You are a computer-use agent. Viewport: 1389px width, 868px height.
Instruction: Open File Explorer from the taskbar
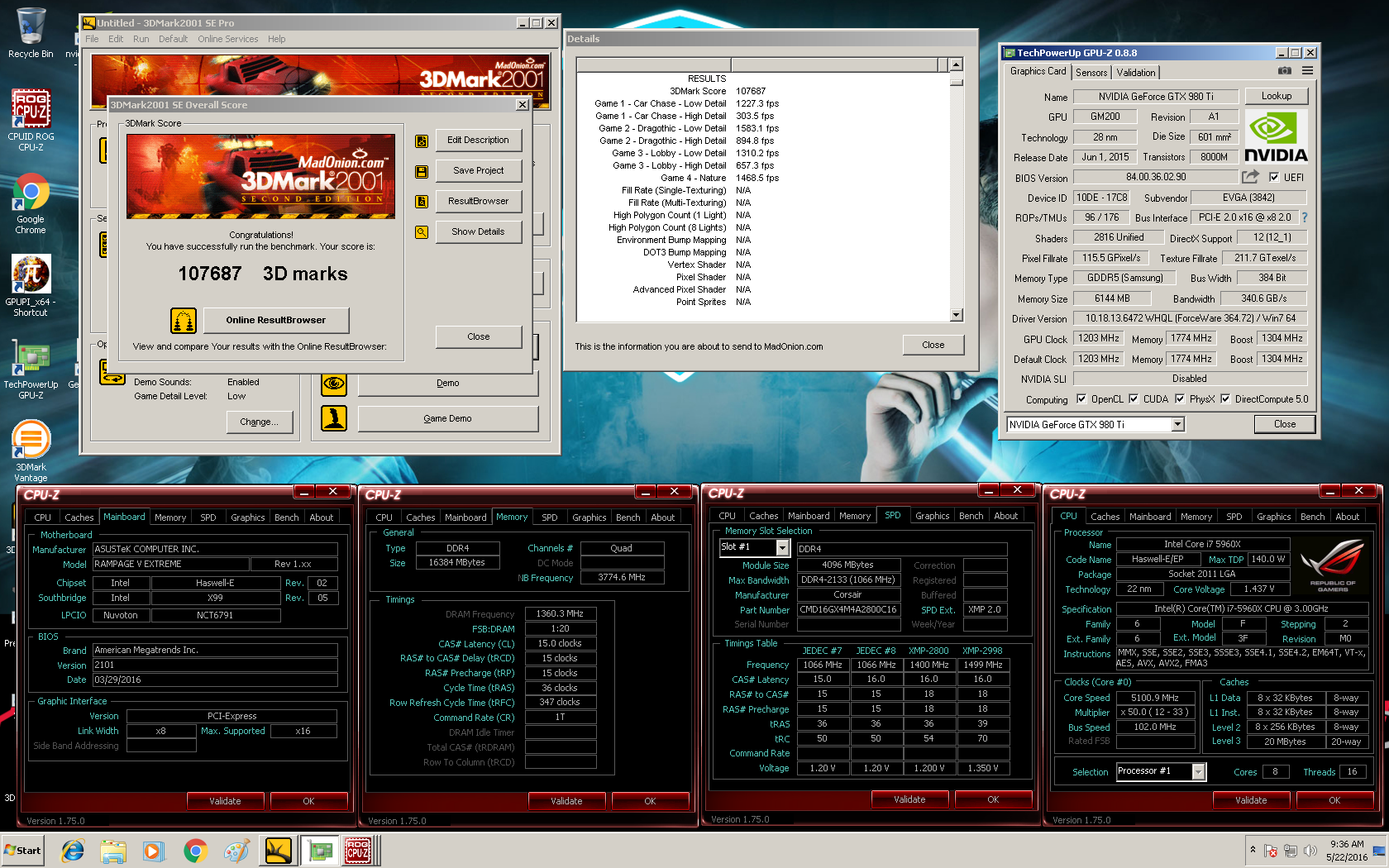tap(113, 851)
